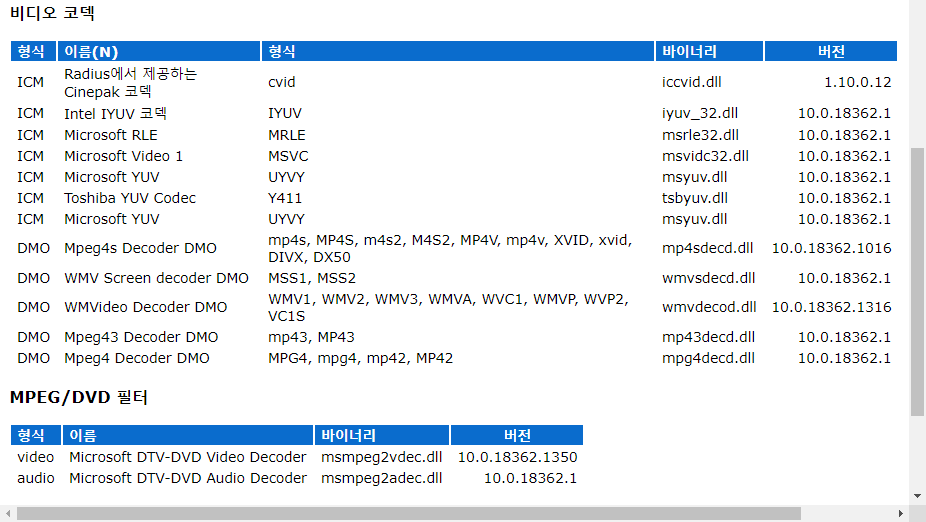Select the Toshiba YUV Codec name cell
The height and width of the screenshot is (522, 926).
pos(130,198)
